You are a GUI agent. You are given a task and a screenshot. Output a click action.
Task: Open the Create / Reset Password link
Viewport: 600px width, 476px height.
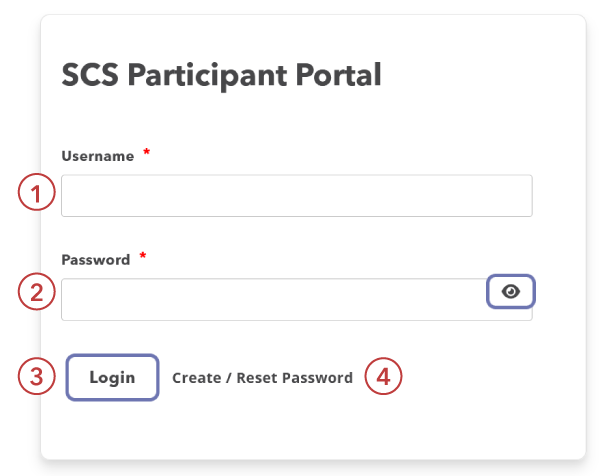tap(262, 378)
